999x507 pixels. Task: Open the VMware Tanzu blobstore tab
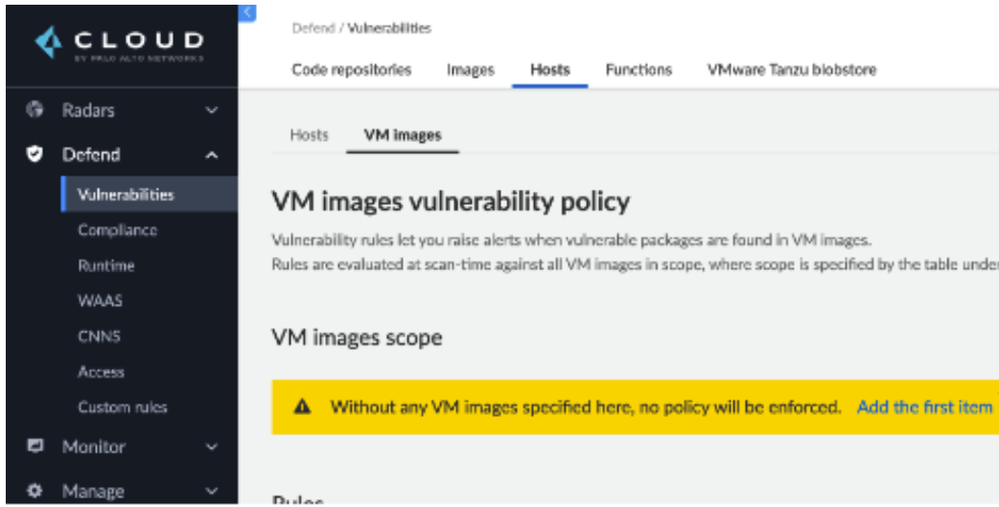tap(791, 70)
